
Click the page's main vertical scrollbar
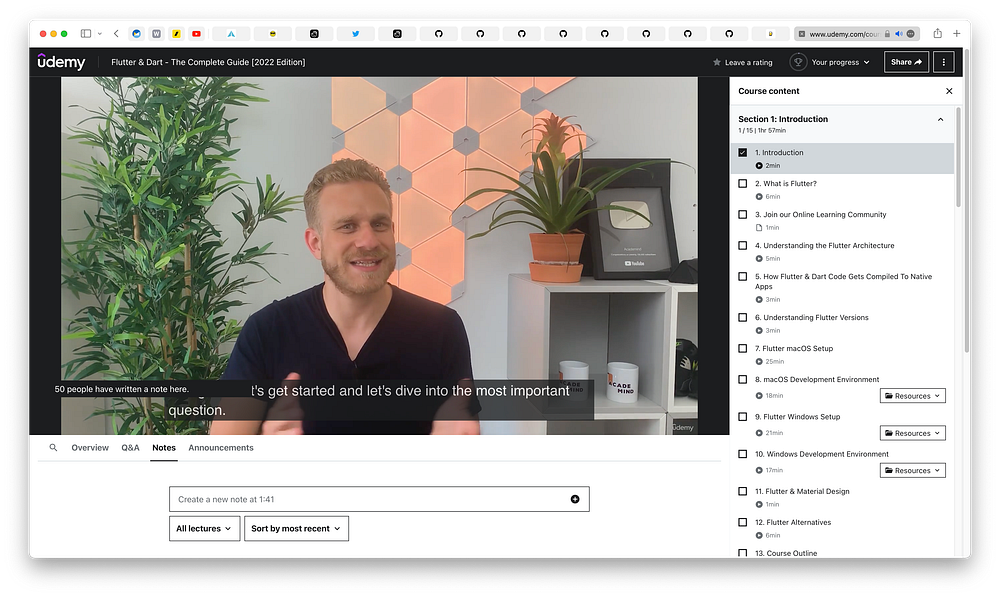967,200
